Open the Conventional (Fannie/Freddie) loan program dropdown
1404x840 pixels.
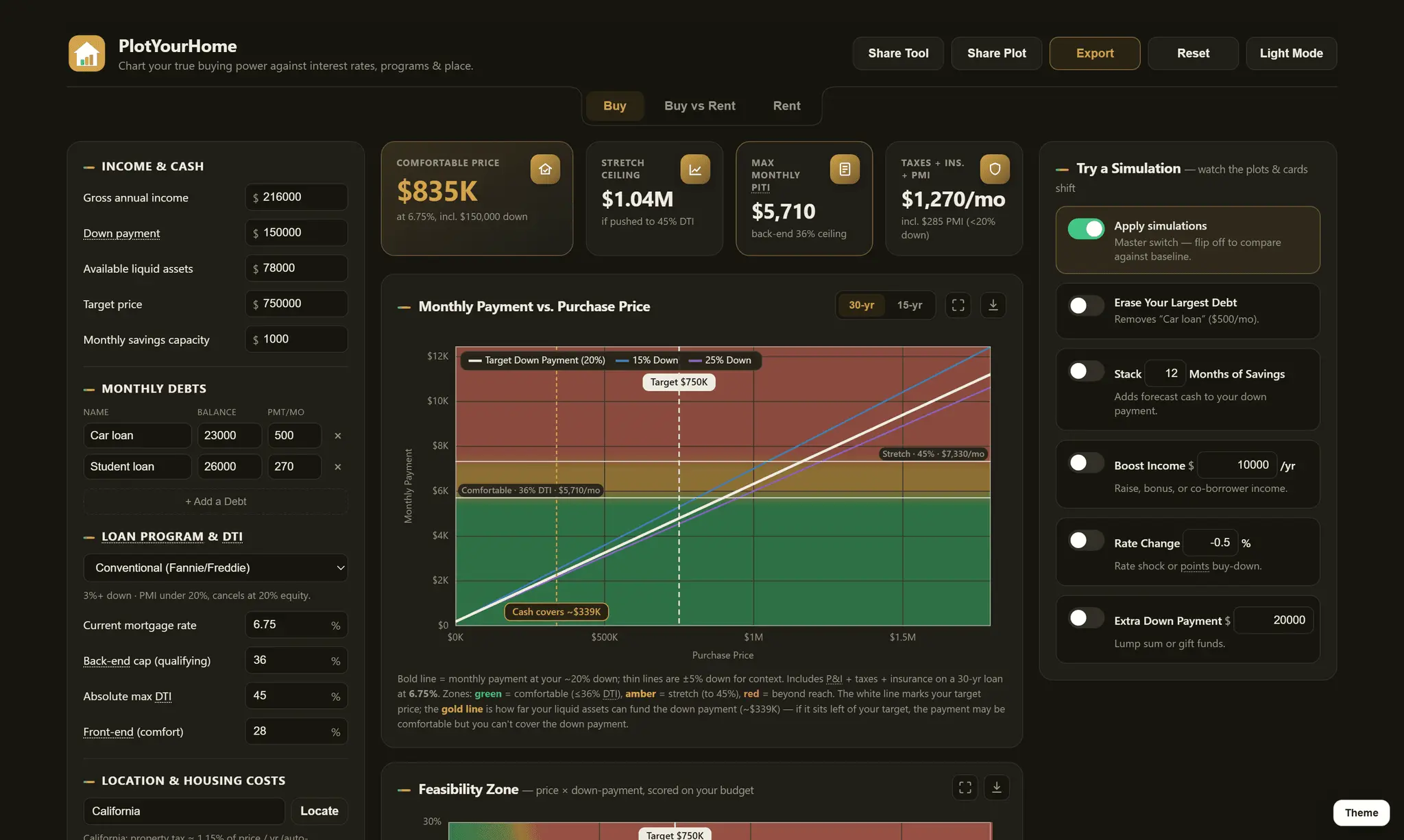(x=215, y=568)
